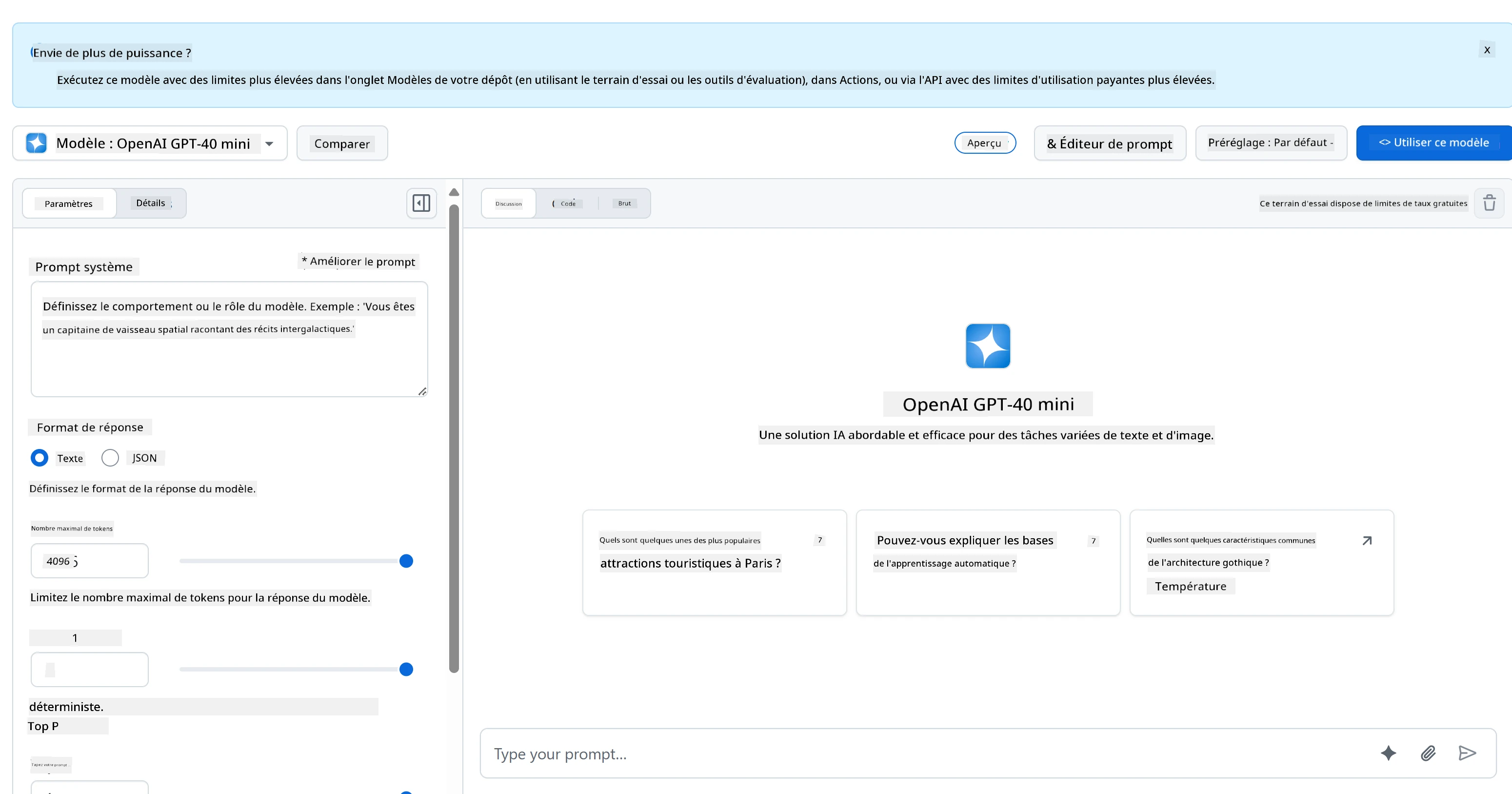1512x794 pixels.
Task: Clear the chat with the trash icon
Action: tap(1489, 203)
